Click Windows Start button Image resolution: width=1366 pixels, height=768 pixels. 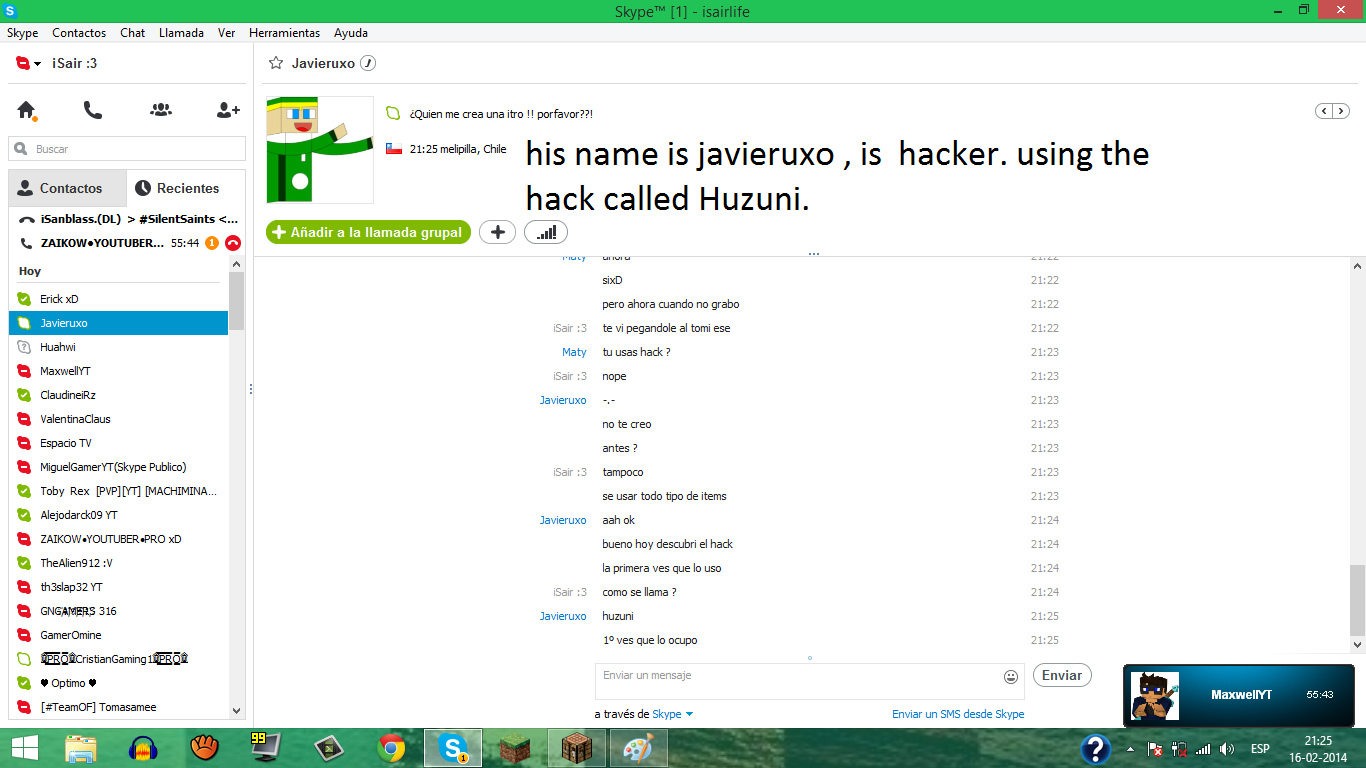pyautogui.click(x=24, y=748)
